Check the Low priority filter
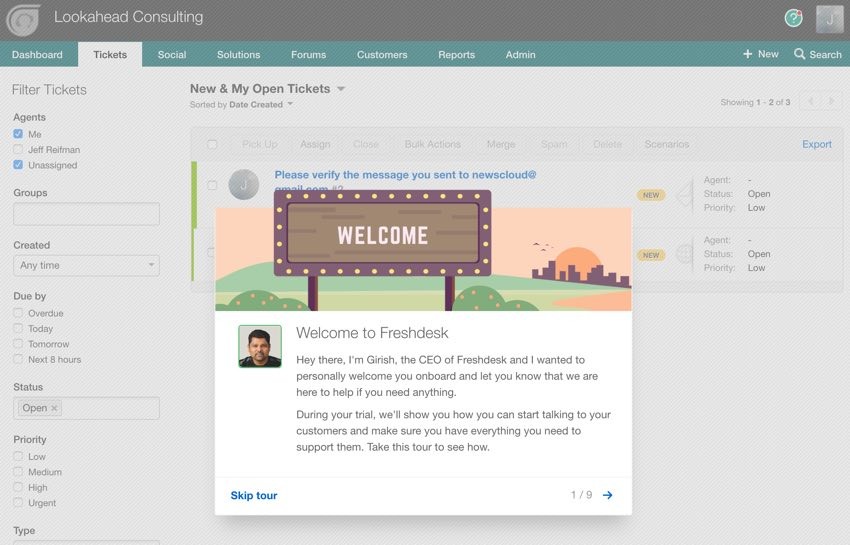850x545 pixels. [x=18, y=456]
